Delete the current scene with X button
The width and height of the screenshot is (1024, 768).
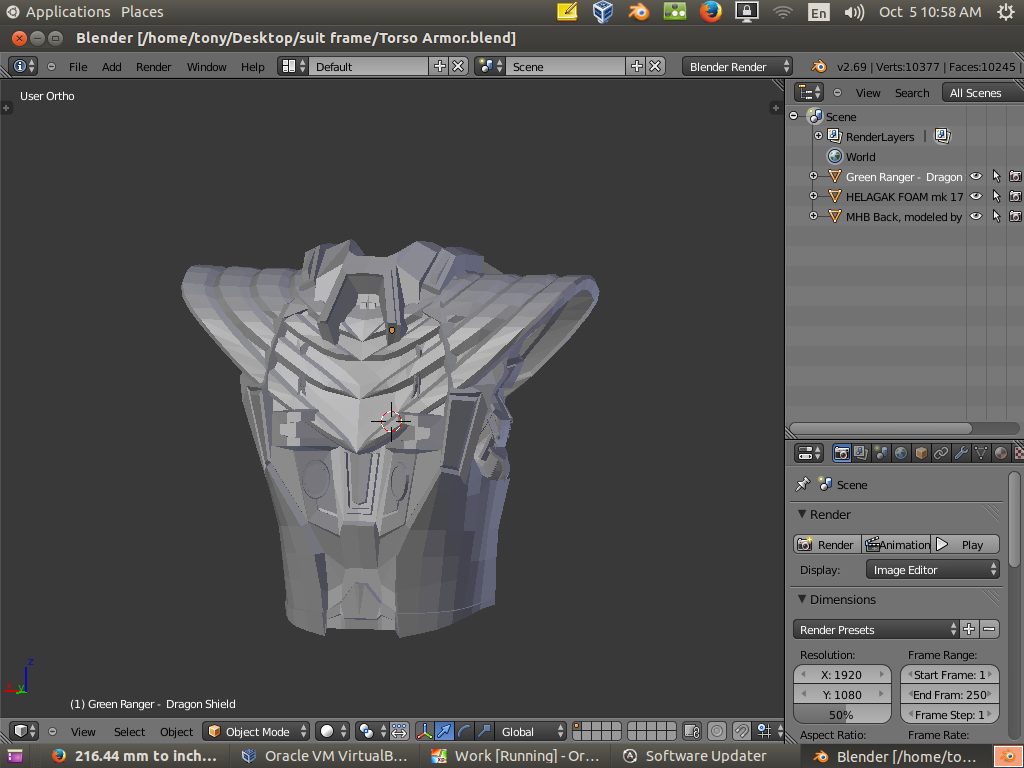656,67
